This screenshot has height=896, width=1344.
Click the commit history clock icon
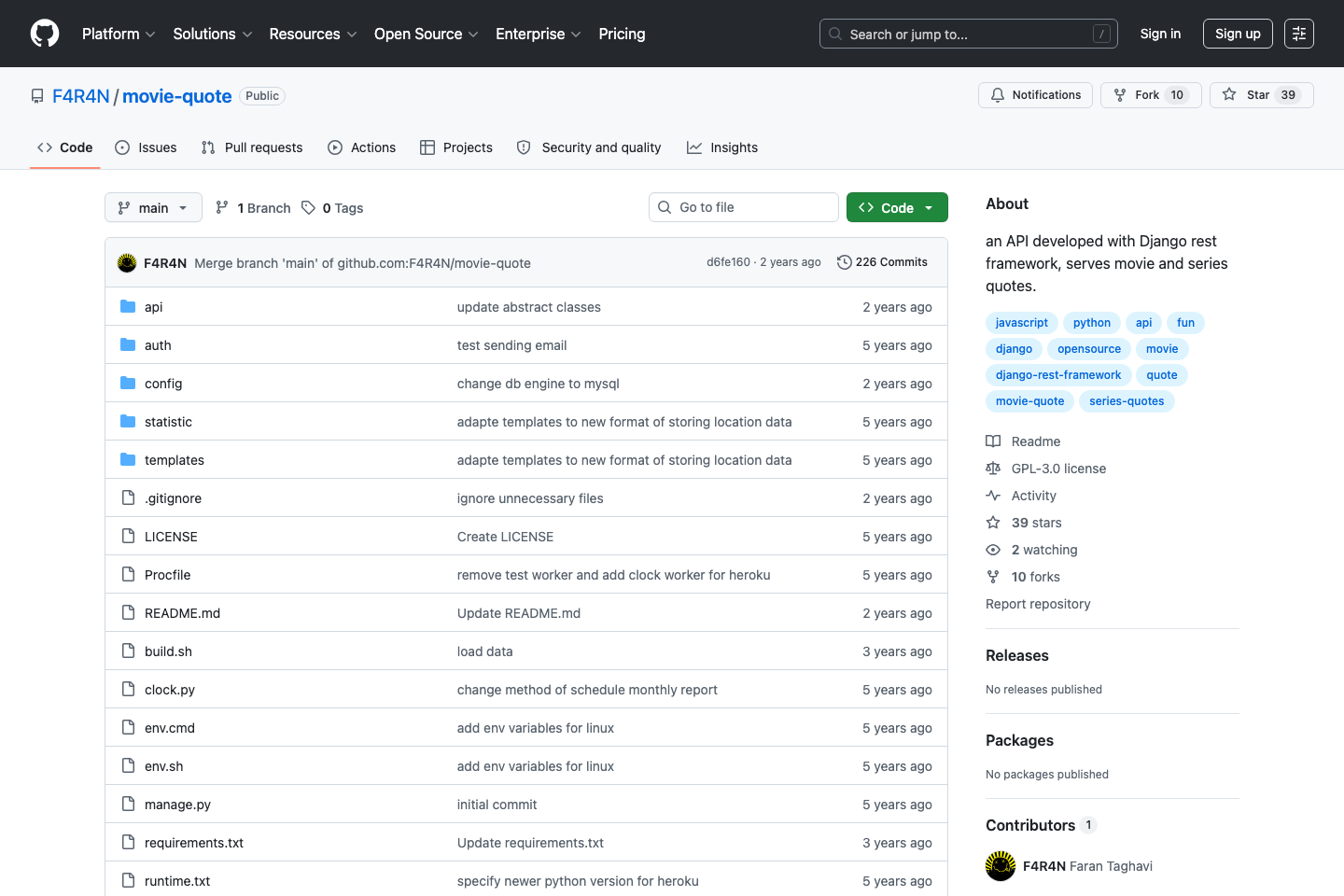(x=844, y=262)
